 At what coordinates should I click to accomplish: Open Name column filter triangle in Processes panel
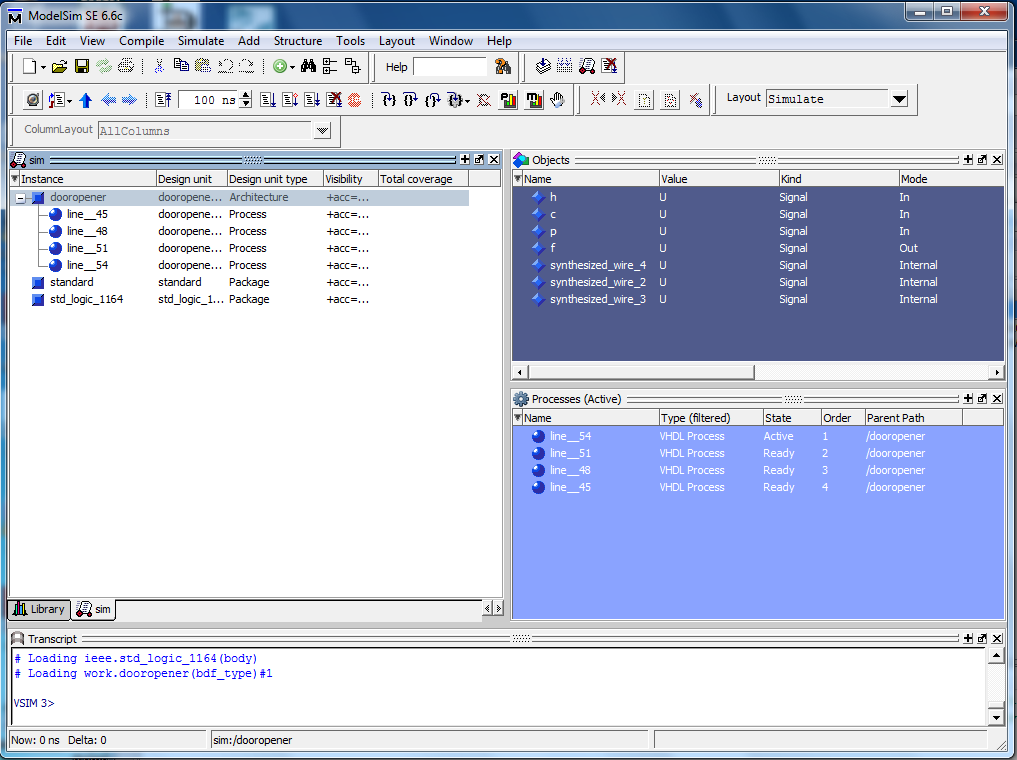pyautogui.click(x=518, y=418)
